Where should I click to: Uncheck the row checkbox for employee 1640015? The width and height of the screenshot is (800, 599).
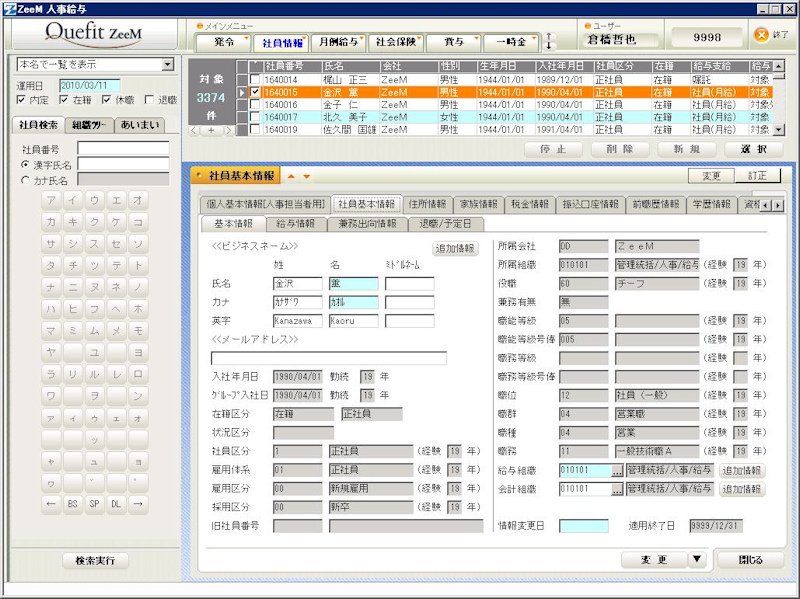[255, 92]
